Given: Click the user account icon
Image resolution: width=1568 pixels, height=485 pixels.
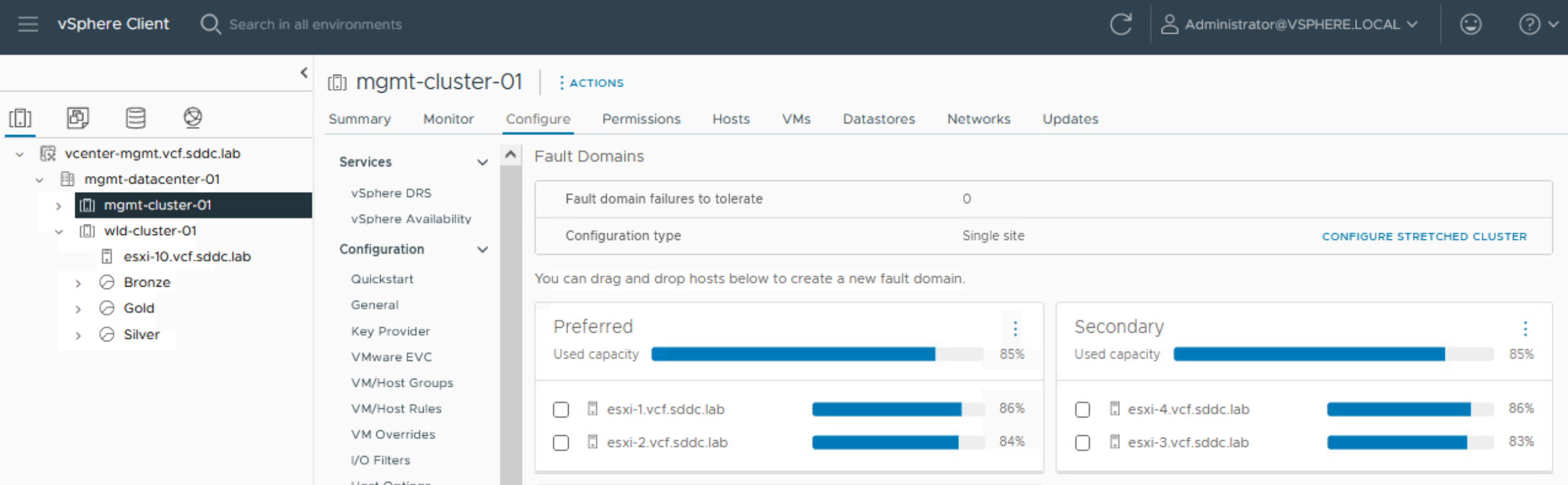Looking at the screenshot, I should click(1170, 24).
